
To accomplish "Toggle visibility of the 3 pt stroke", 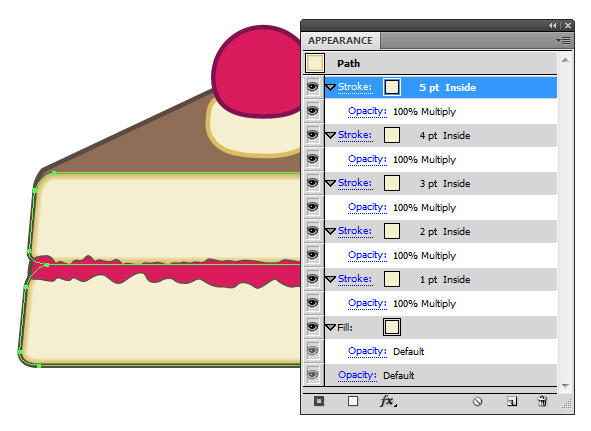I will click(312, 183).
